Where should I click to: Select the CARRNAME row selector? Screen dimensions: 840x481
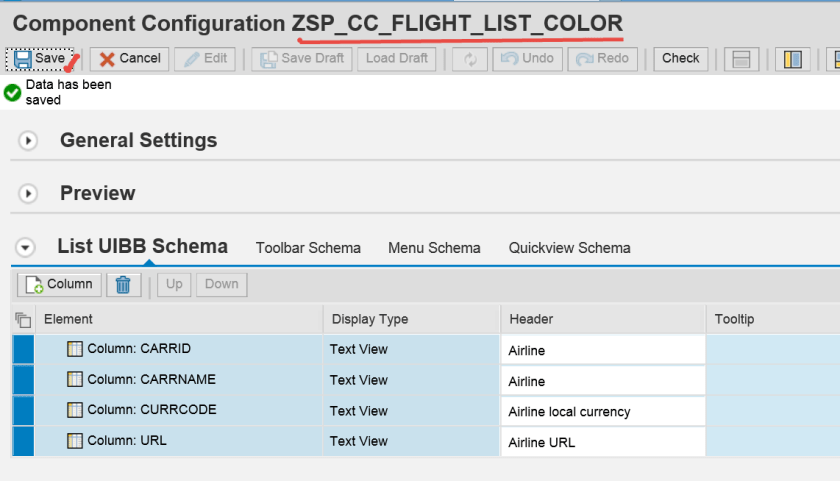24,380
